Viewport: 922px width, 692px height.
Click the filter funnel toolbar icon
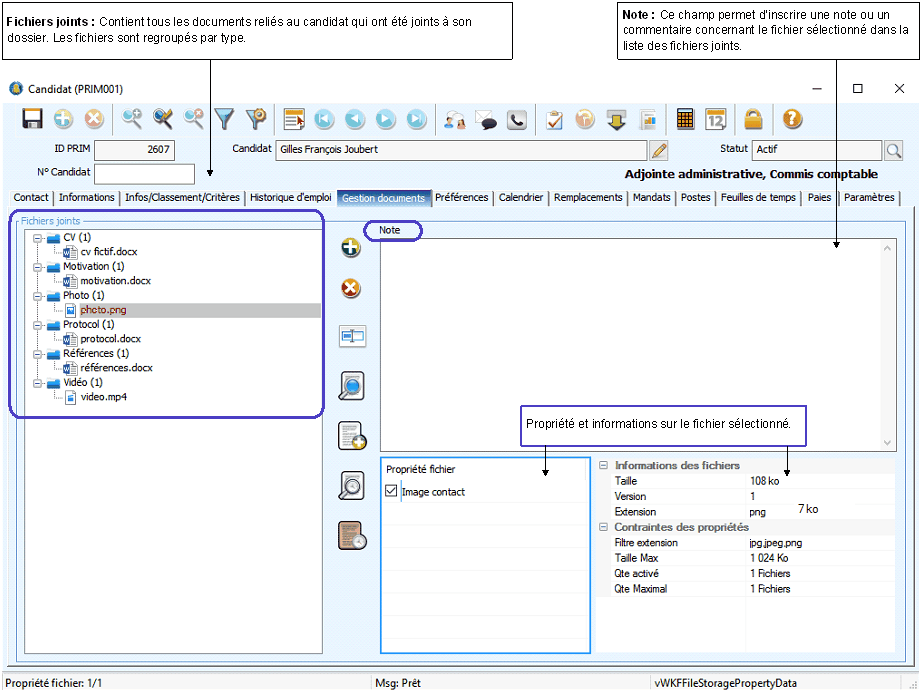pos(224,120)
